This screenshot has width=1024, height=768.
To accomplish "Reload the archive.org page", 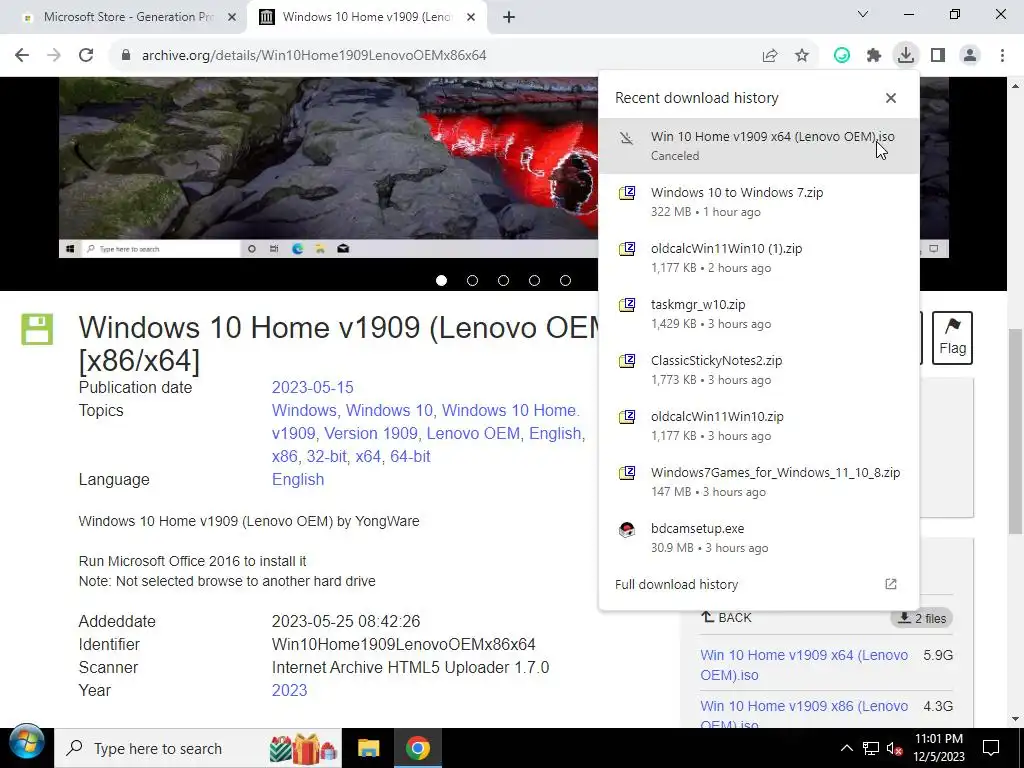I will point(86,56).
